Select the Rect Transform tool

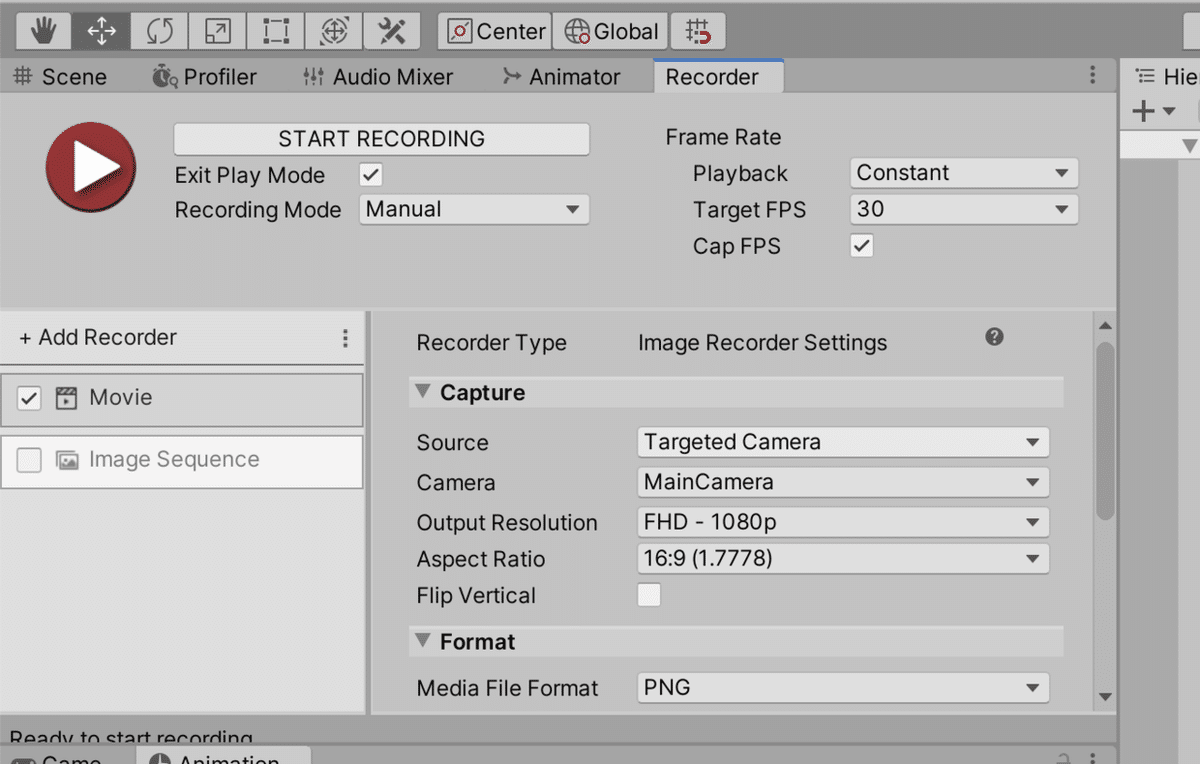click(x=275, y=31)
